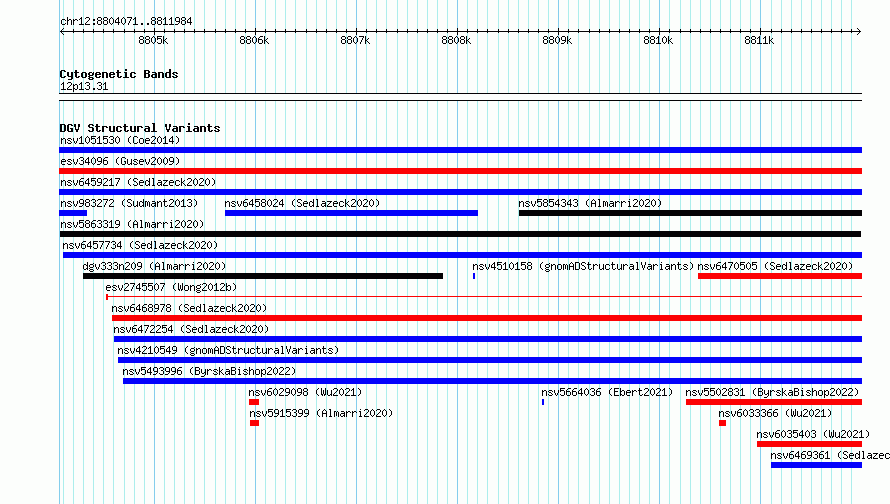Screen dimensions: 890x504
Task: Click esv2745507 (Wong2012b) label
Action: (x=171, y=287)
